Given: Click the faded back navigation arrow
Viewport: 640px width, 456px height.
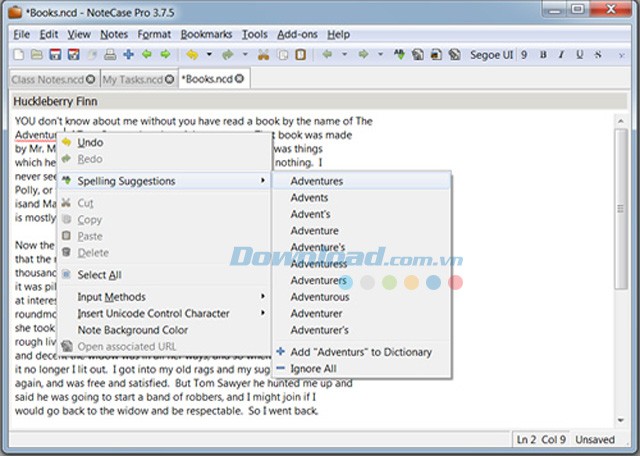Looking at the screenshot, I should point(327,54).
